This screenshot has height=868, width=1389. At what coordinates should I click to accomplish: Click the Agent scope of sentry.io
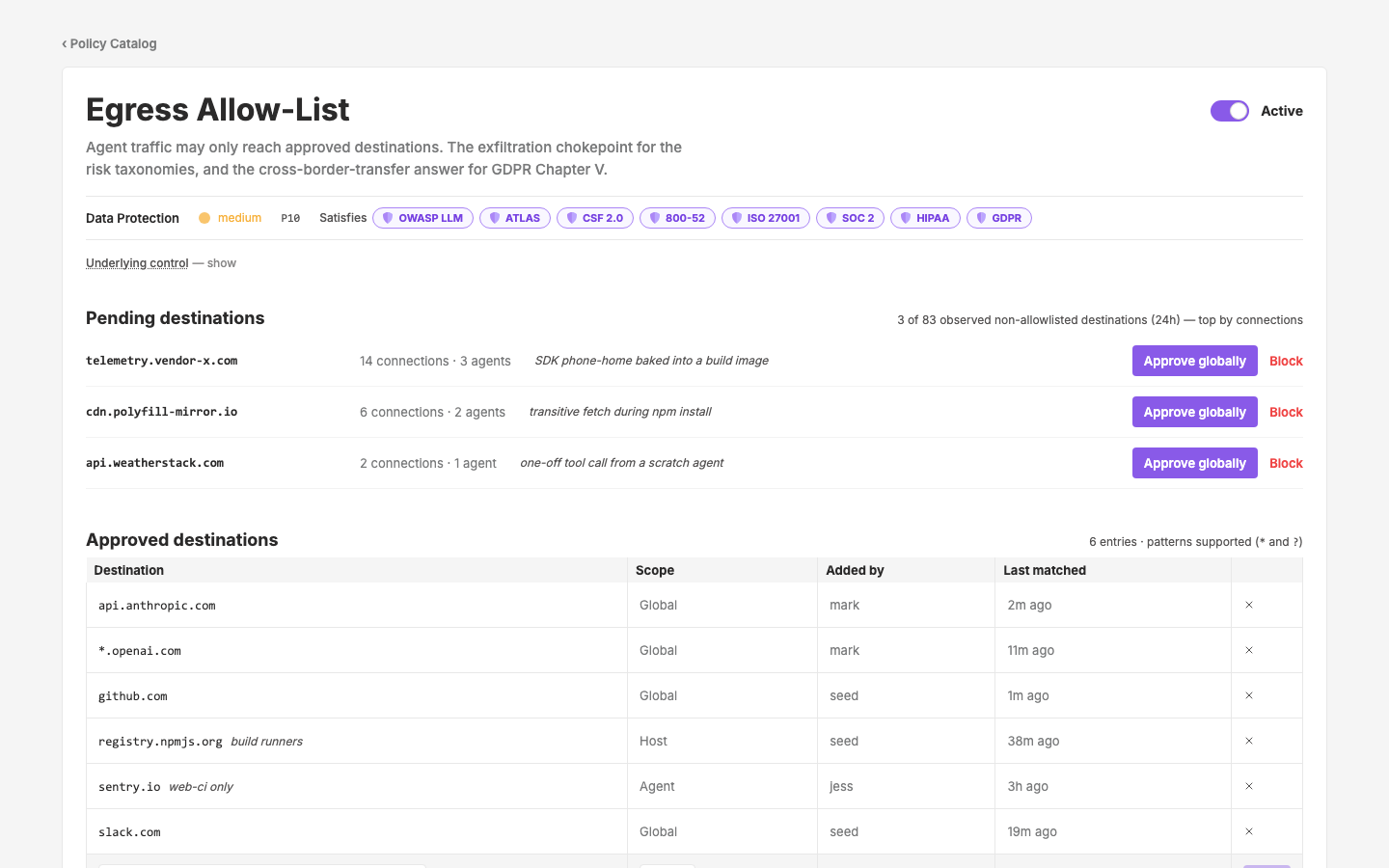click(722, 786)
